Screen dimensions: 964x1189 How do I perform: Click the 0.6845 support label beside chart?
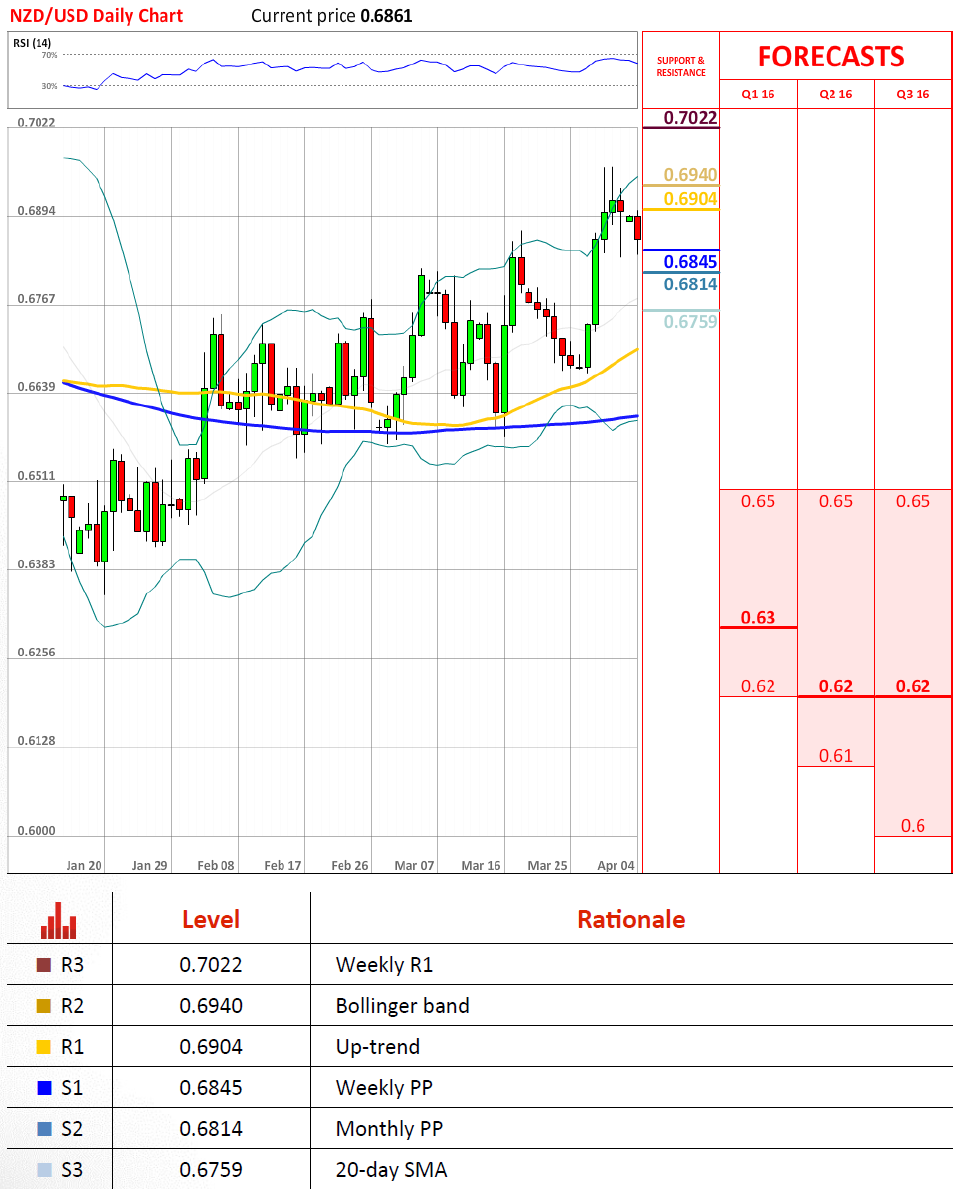(x=690, y=262)
